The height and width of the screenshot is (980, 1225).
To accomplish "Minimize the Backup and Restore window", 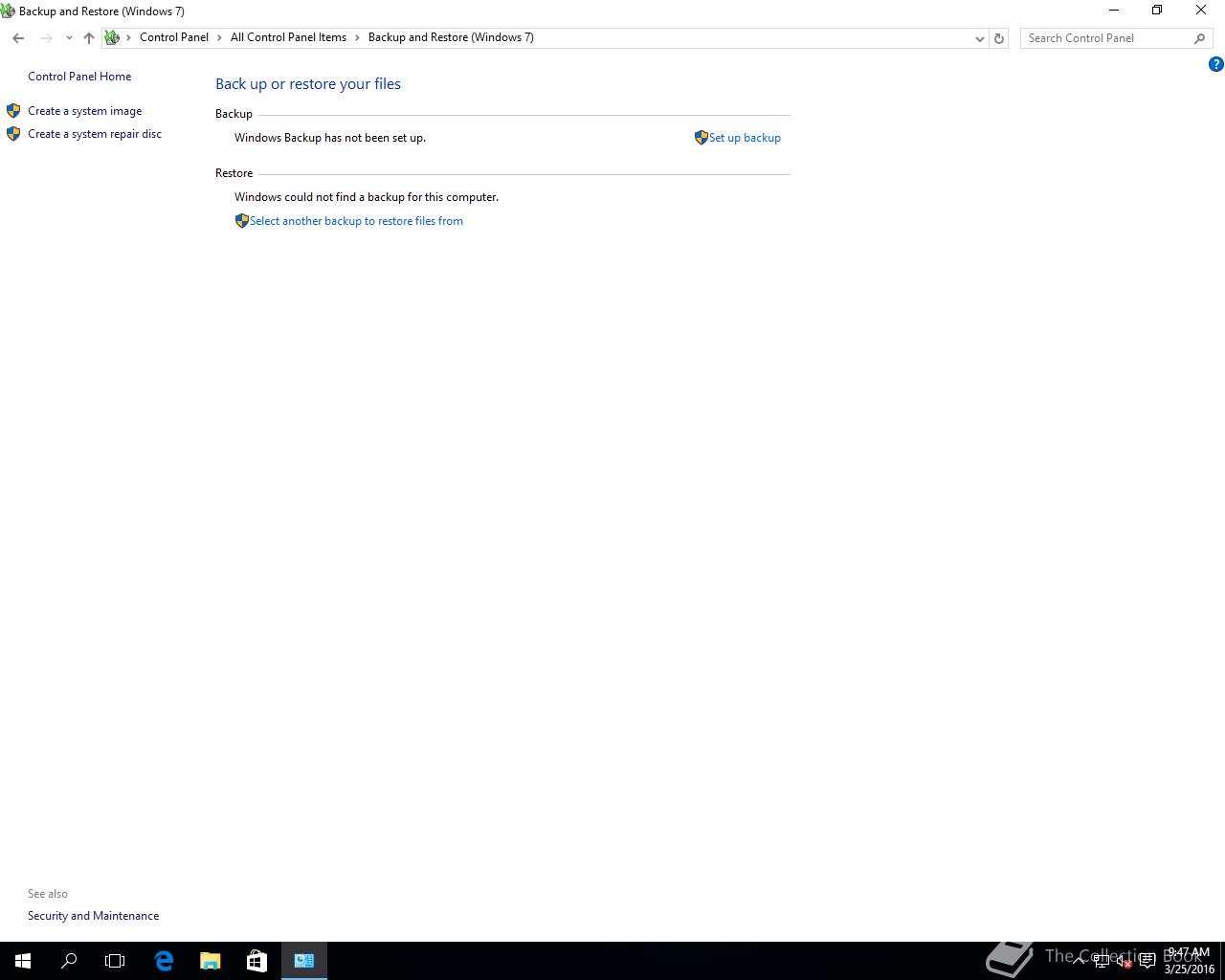I will tap(1113, 11).
